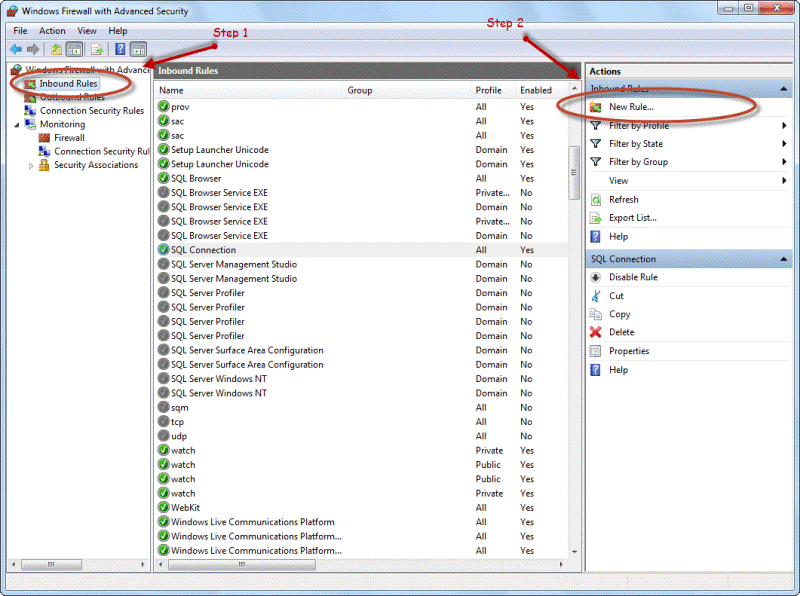This screenshot has width=800, height=596.
Task: Open the Action menu
Action: 52,30
